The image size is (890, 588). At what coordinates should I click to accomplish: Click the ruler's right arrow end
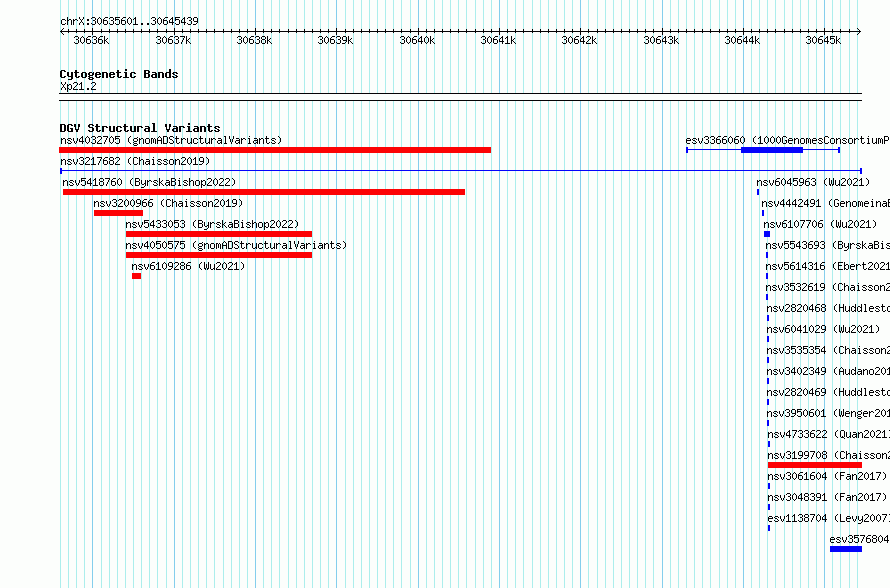coord(859,32)
